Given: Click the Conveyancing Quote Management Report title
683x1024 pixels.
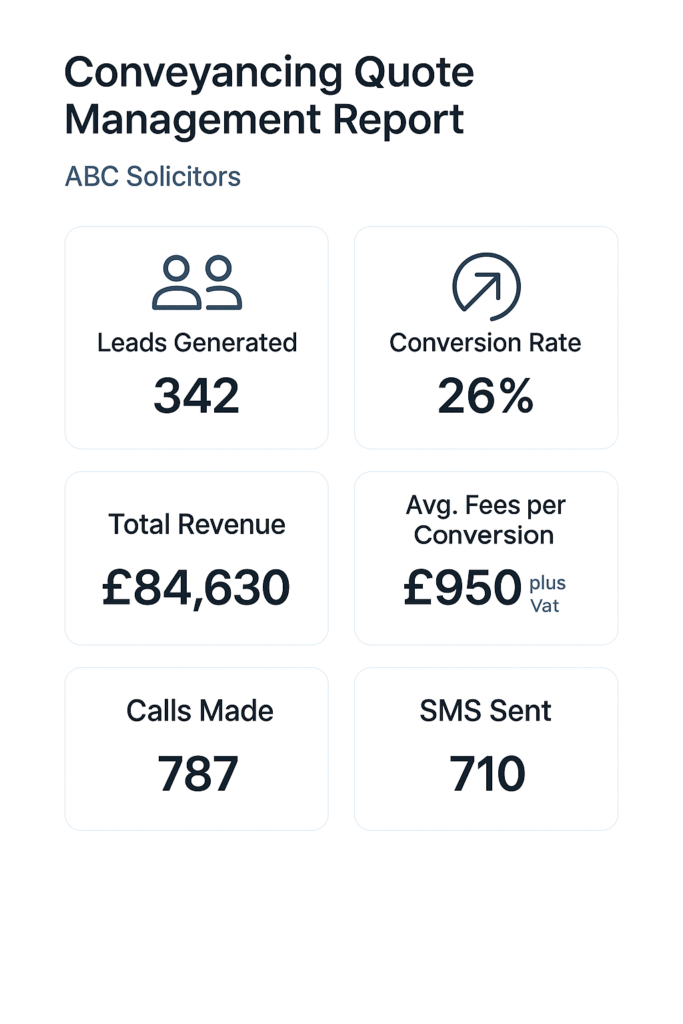Looking at the screenshot, I should pyautogui.click(x=269, y=96).
